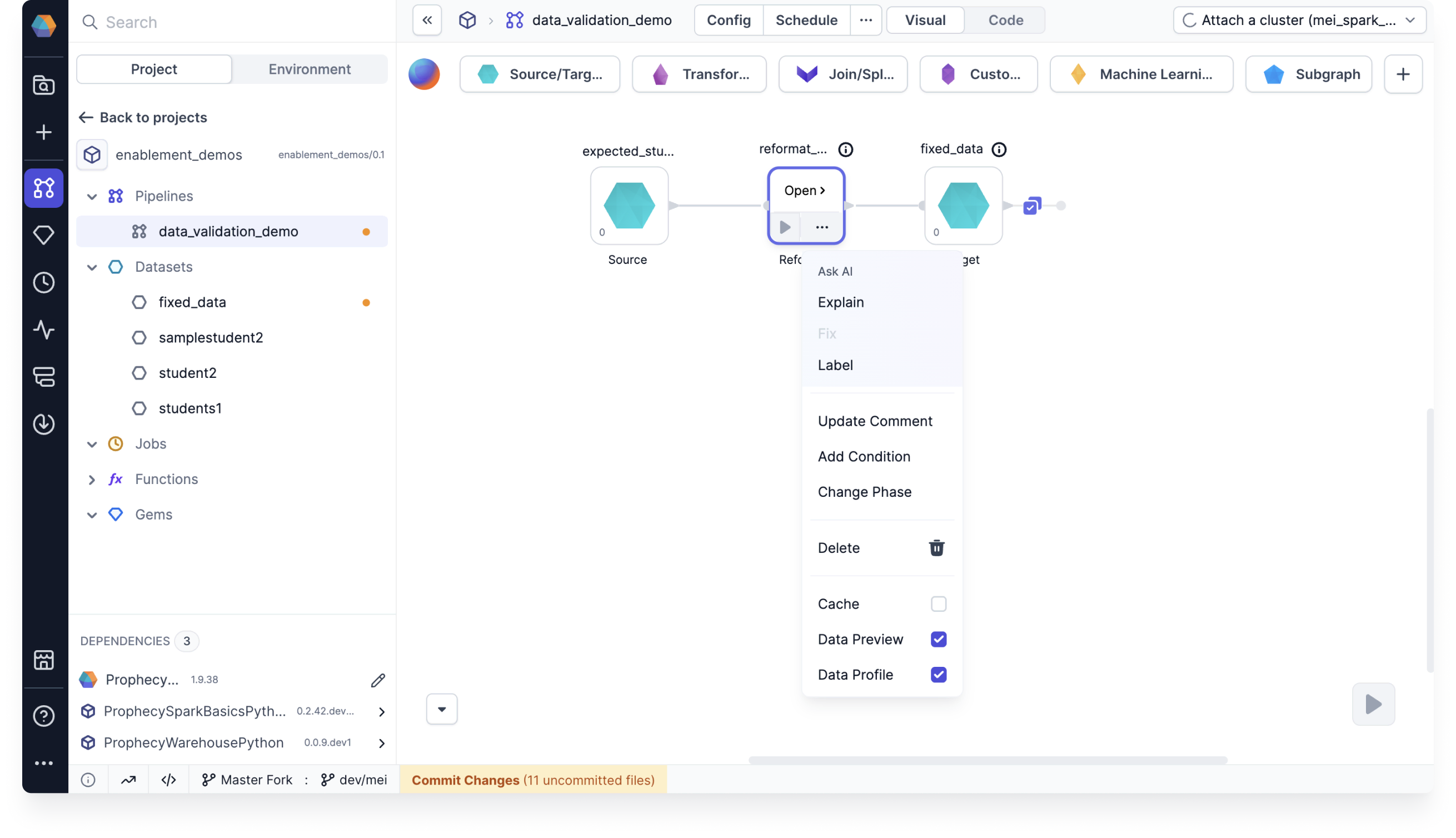Screen dimensions: 1456x838
Task: Switch to the Code view tab
Action: click(1005, 20)
